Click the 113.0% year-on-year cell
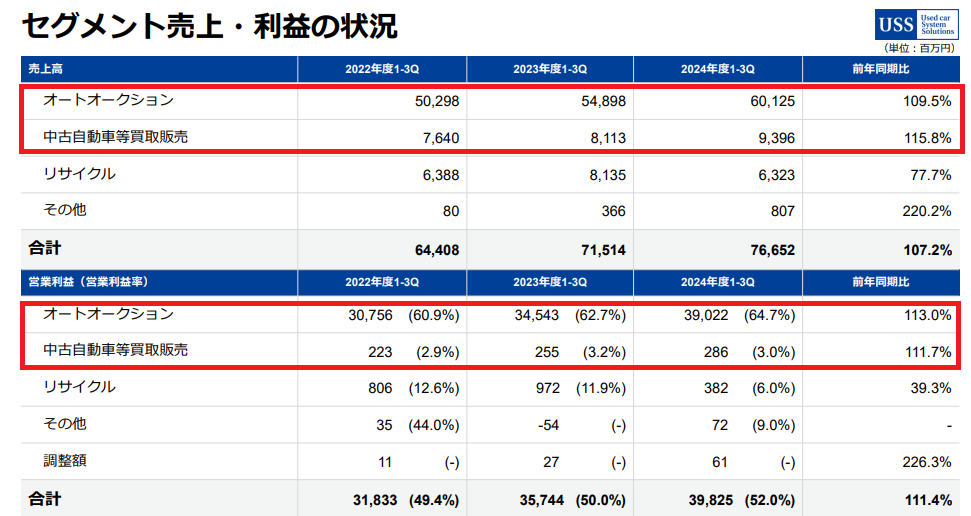Viewport: 971px width, 516px height. coord(927,315)
